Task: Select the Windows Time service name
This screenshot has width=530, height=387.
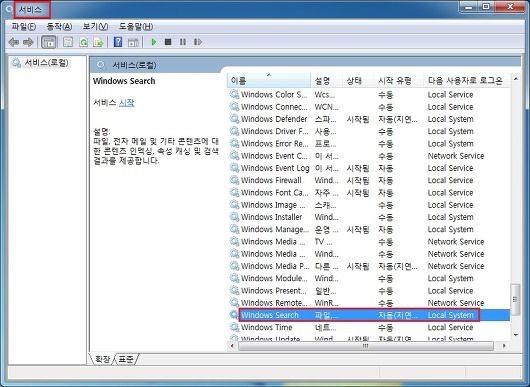Action: coord(266,327)
